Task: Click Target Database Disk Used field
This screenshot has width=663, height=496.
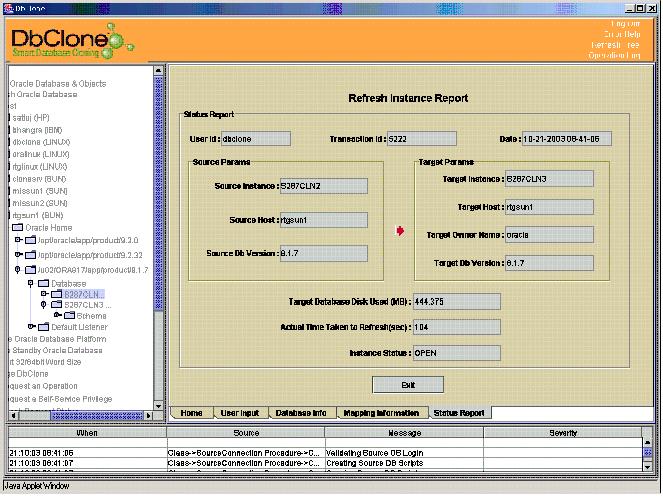Action: click(457, 302)
